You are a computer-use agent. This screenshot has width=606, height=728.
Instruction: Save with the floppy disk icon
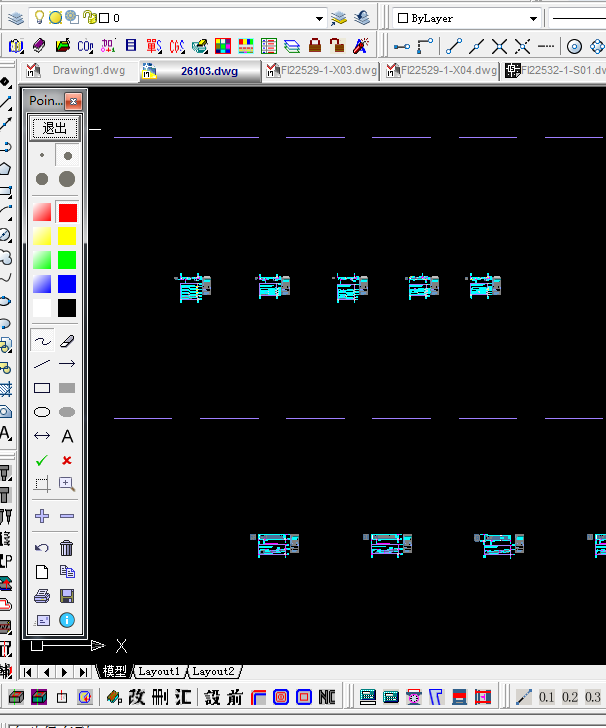tap(67, 596)
